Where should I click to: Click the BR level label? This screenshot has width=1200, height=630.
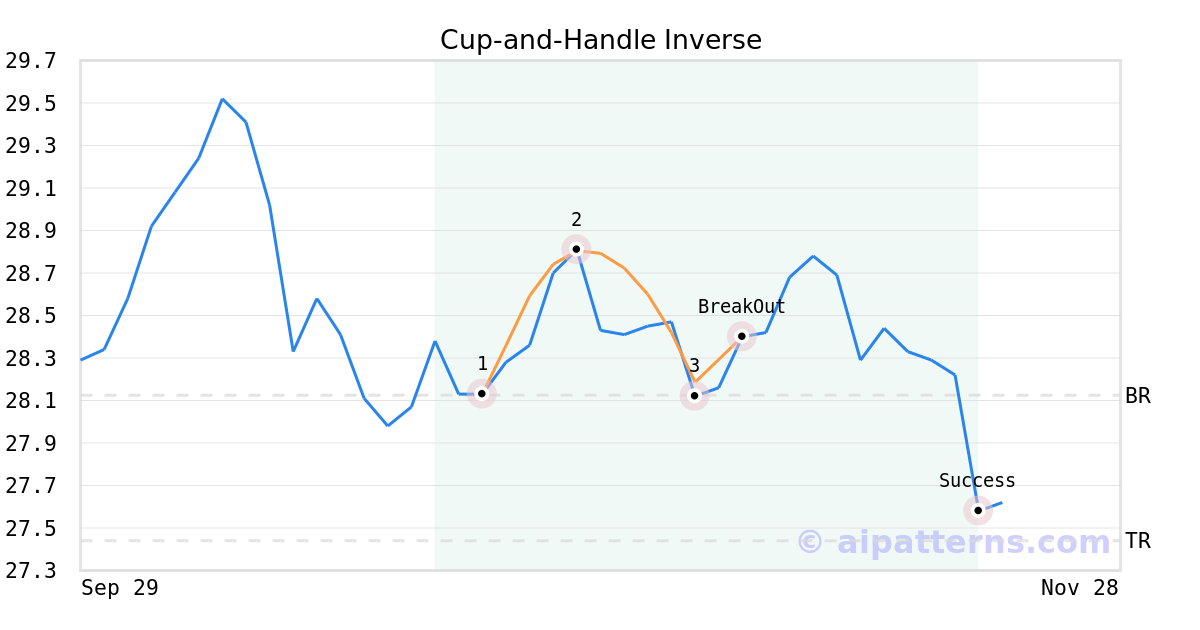click(x=1138, y=396)
